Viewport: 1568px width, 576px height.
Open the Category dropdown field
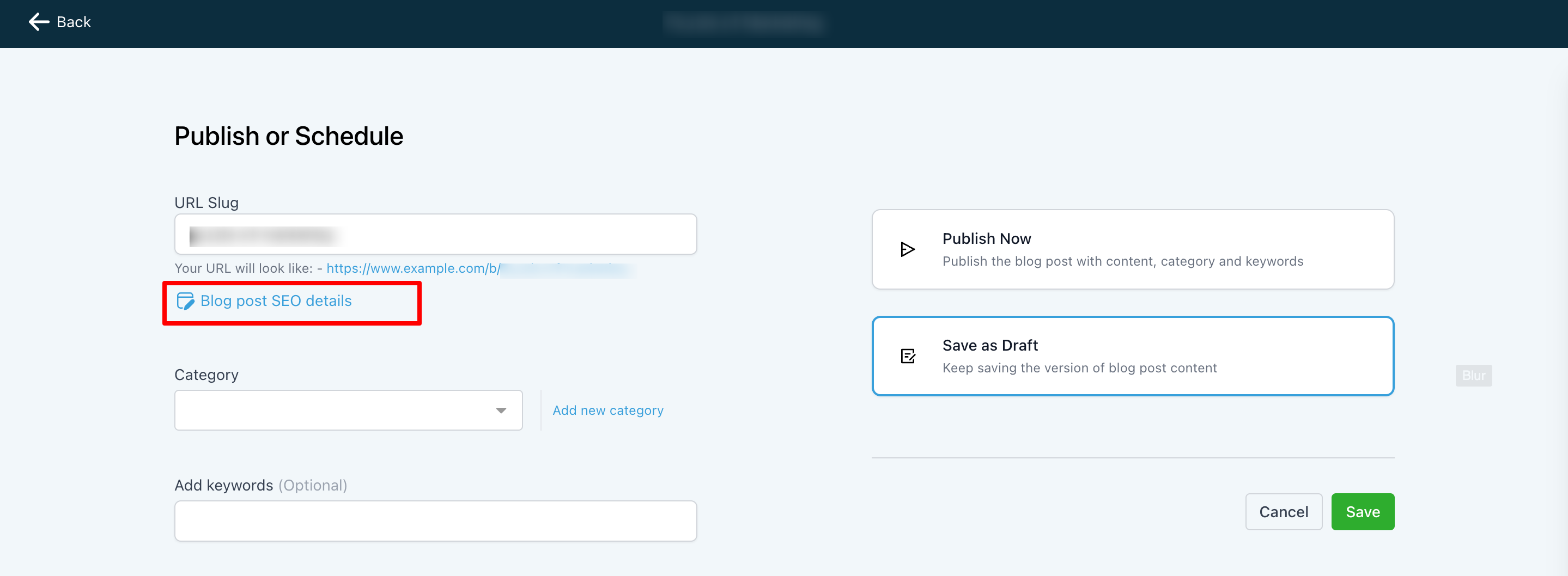[x=348, y=410]
